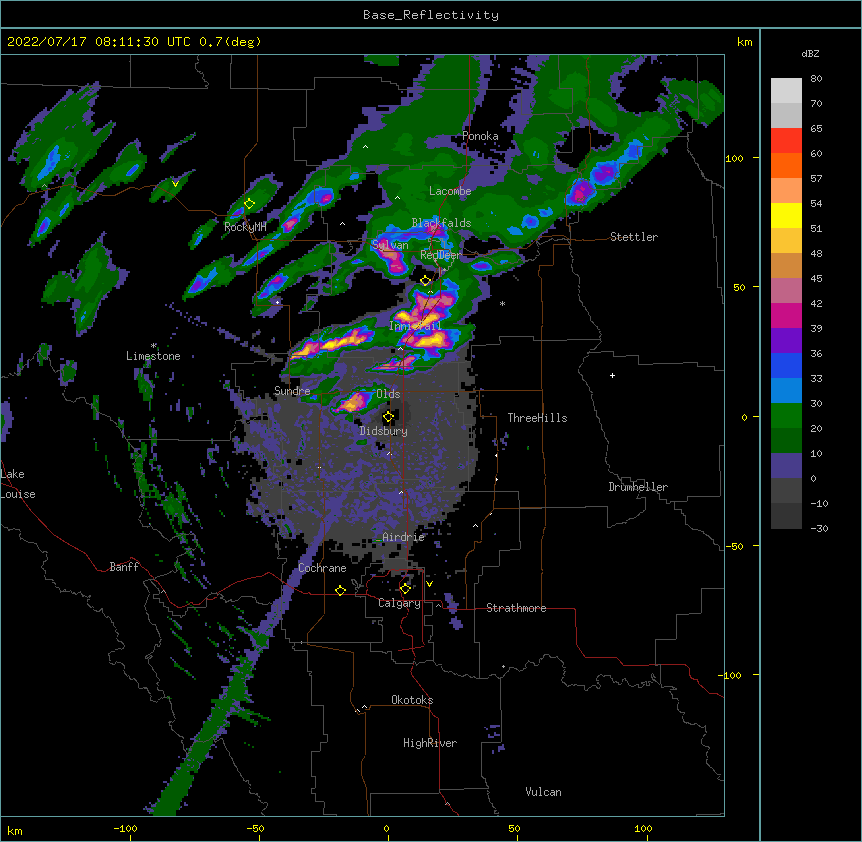Click the yellow V marker northeast of Calgary
The height and width of the screenshot is (842, 862).
click(429, 584)
